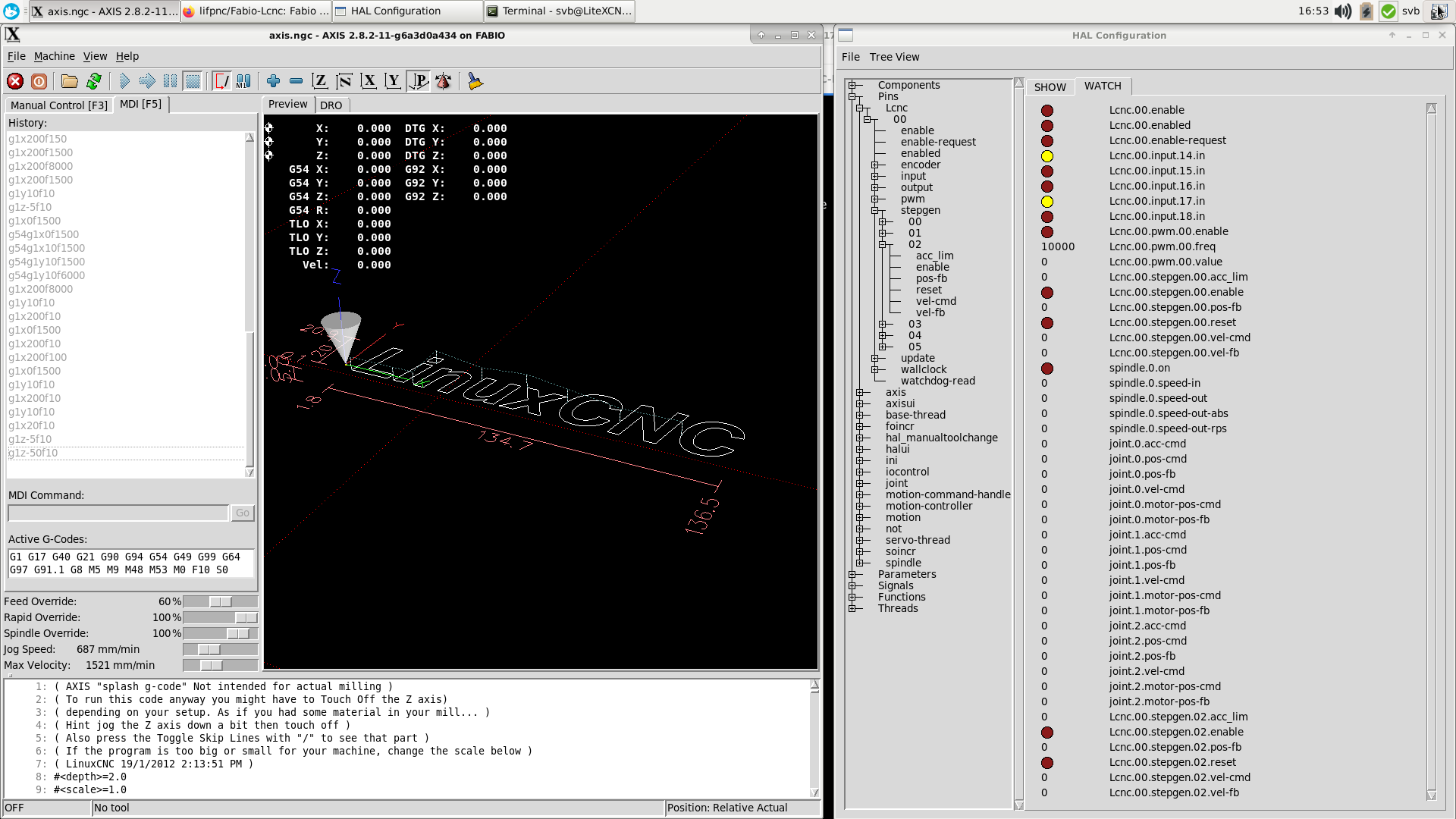Screen dimensions: 1456x819
Task: Set perspective P view
Action: [419, 81]
